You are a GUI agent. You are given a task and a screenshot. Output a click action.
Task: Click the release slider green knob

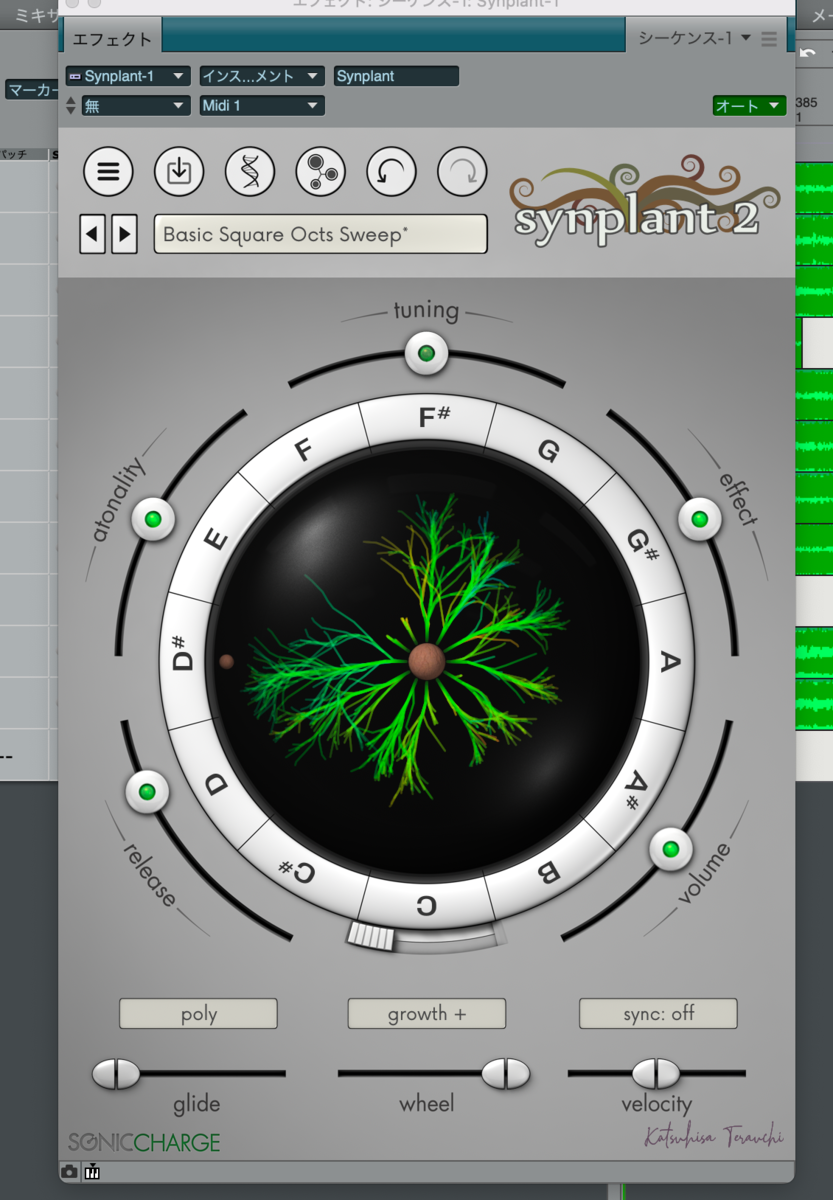147,792
